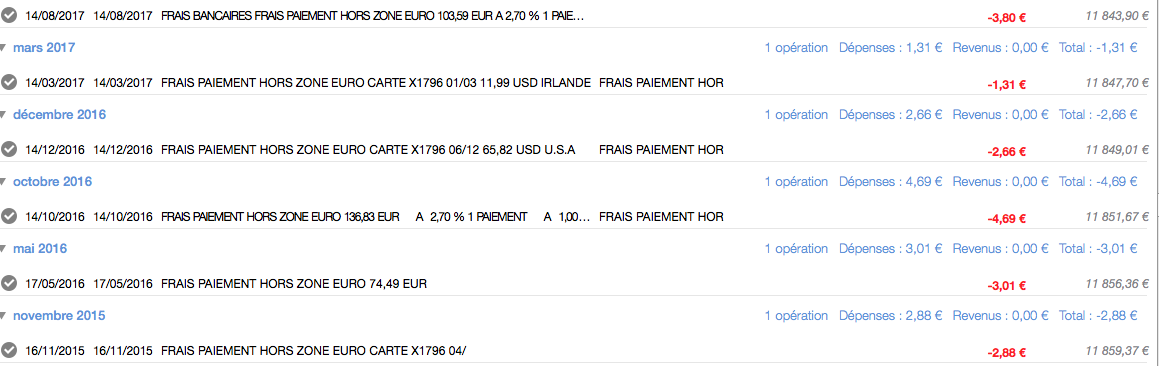Collapse the décembre 2016 group triangle
This screenshot has width=1159, height=366.
[4, 115]
